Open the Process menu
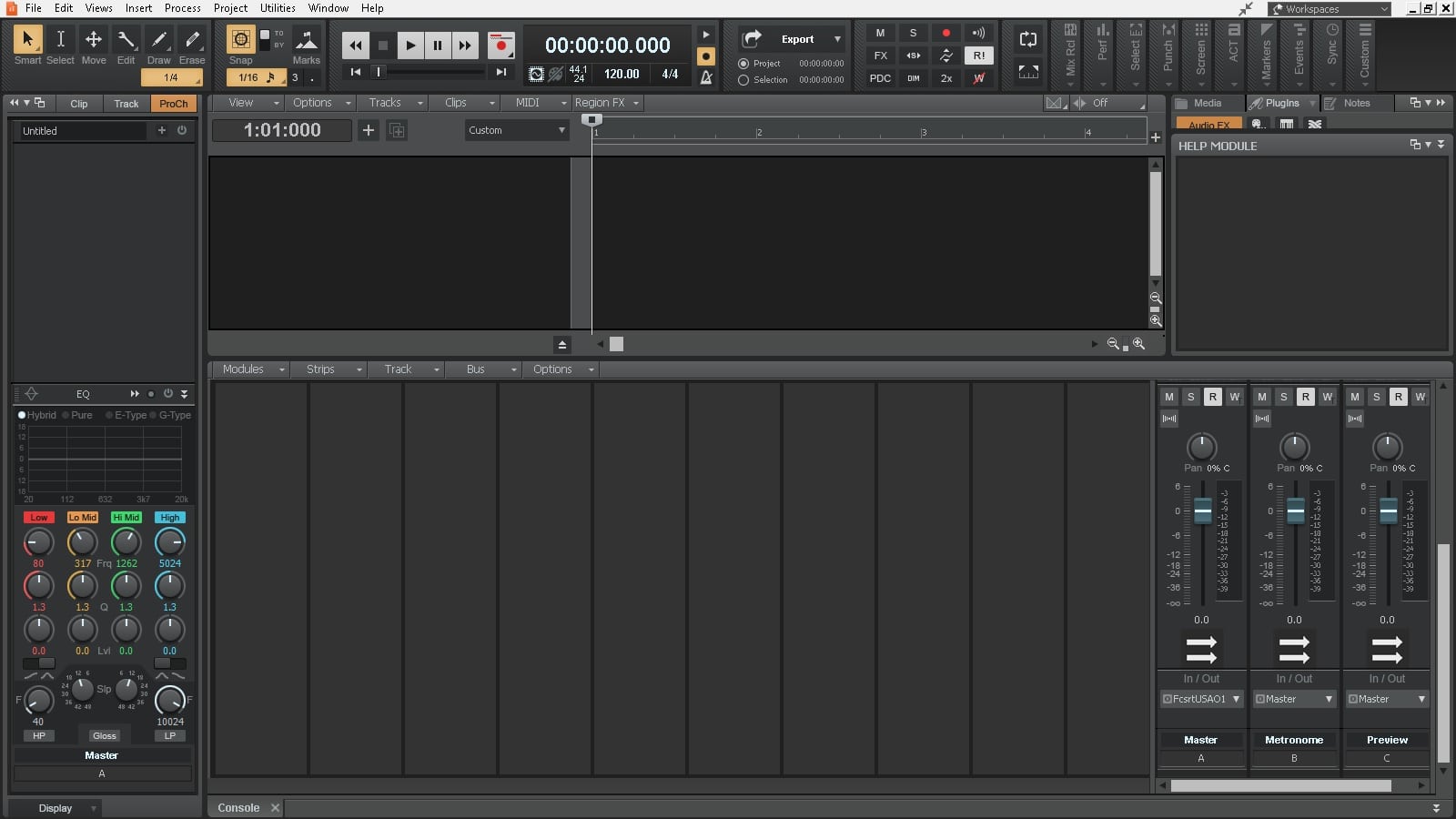Image resolution: width=1456 pixels, height=819 pixels. 183,8
